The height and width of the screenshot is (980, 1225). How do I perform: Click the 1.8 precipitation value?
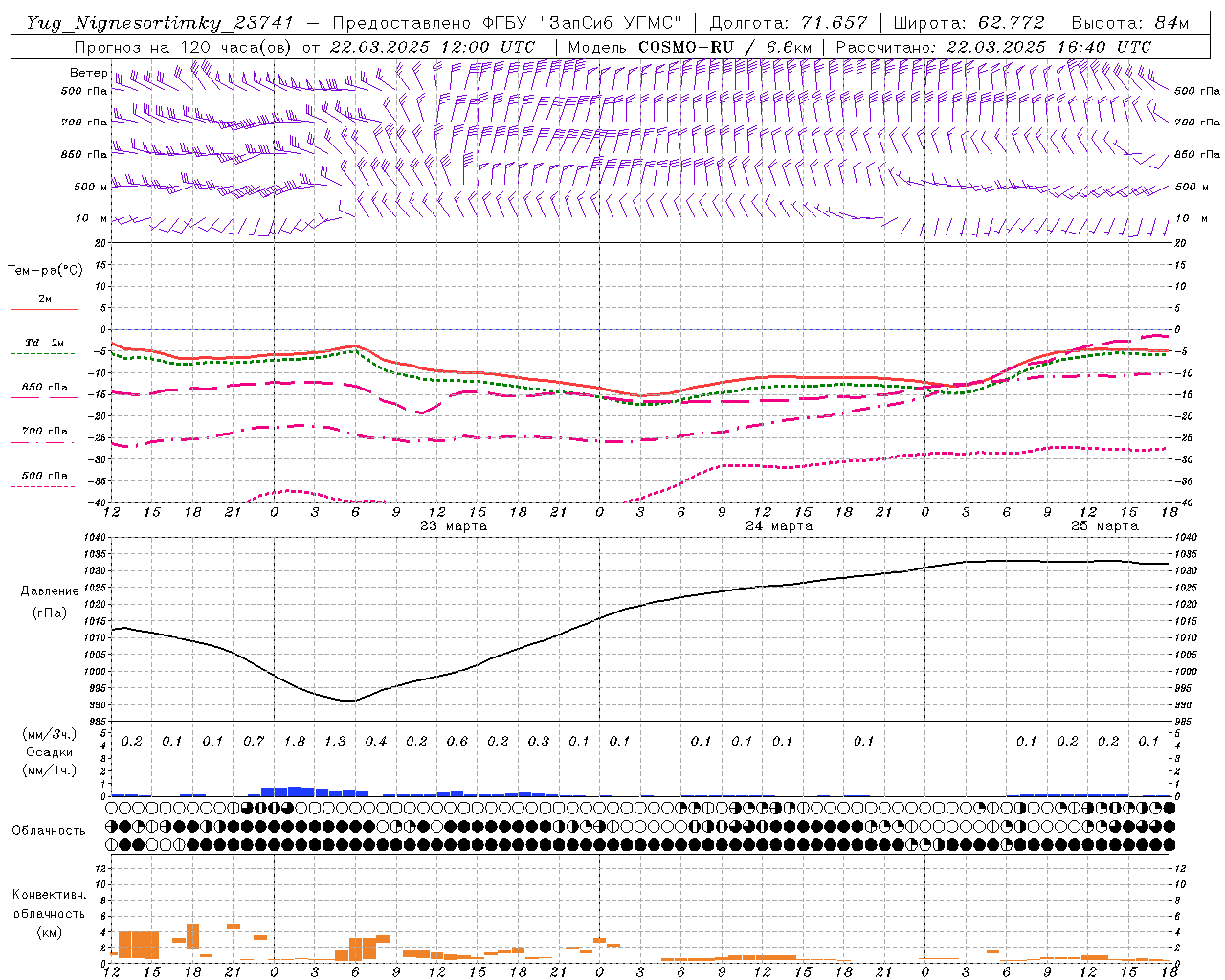pos(295,742)
